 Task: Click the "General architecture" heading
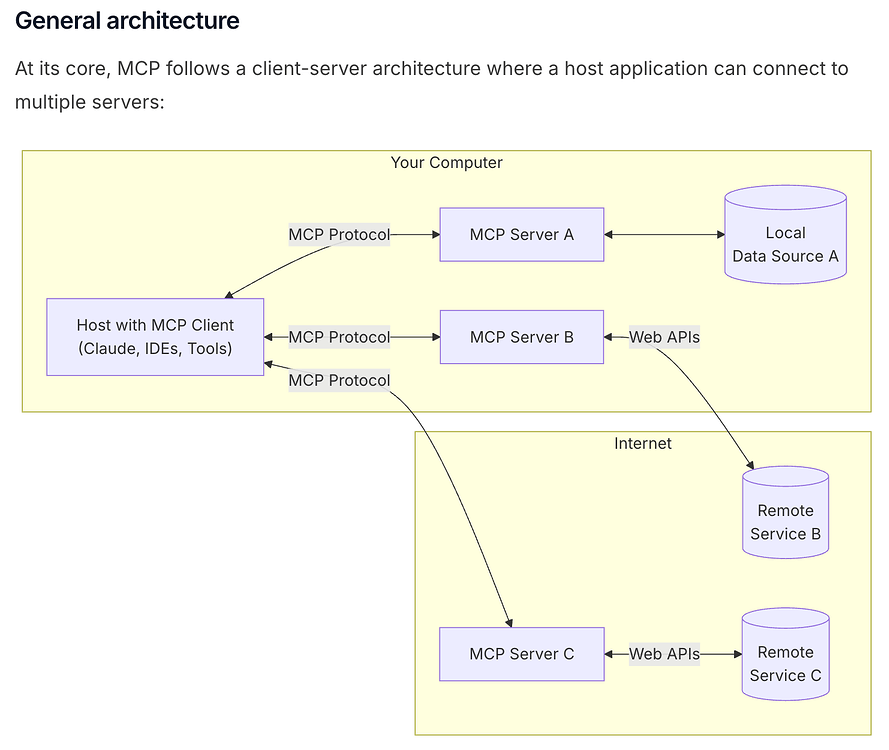coord(127,20)
